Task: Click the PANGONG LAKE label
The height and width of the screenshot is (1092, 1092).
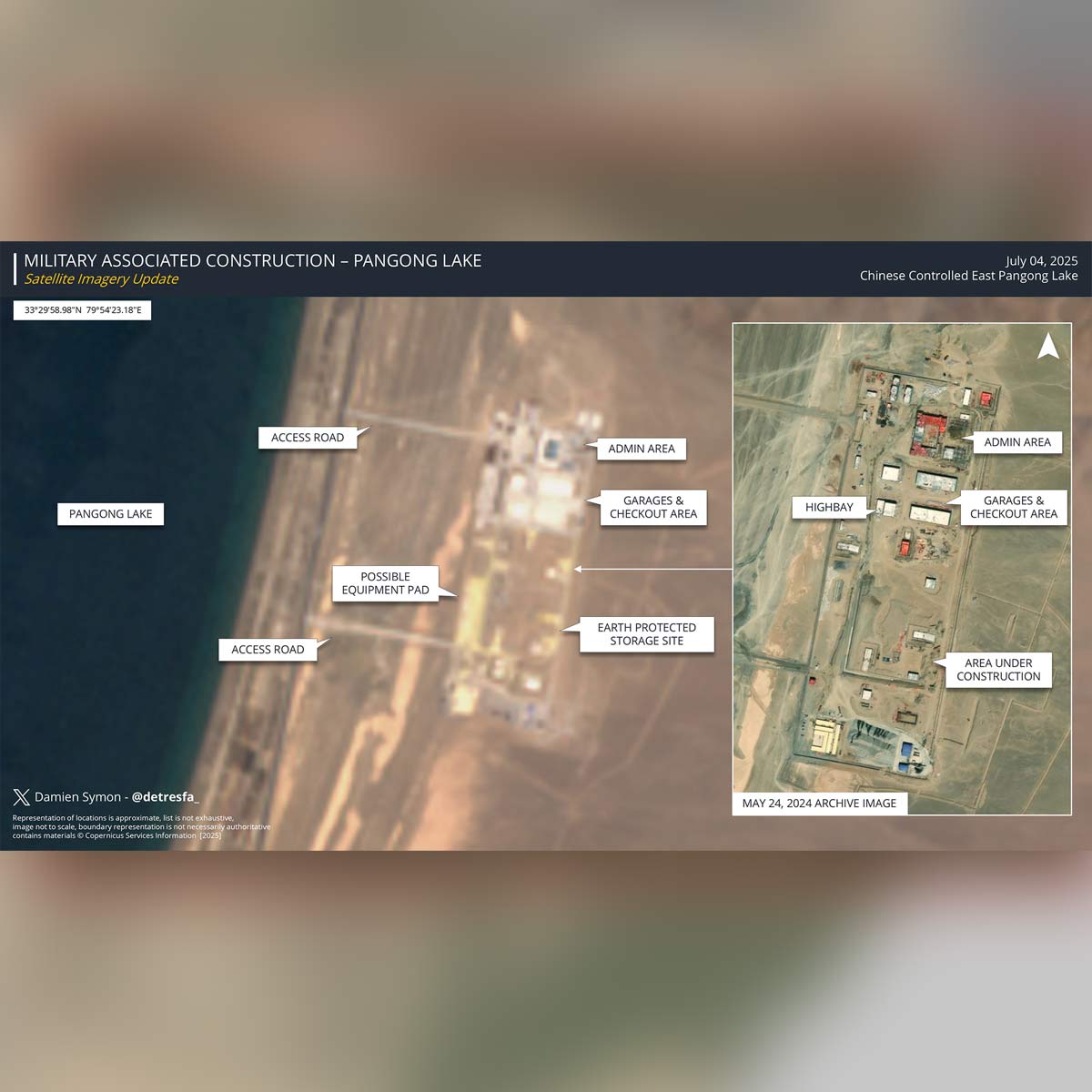Action: click(x=111, y=514)
